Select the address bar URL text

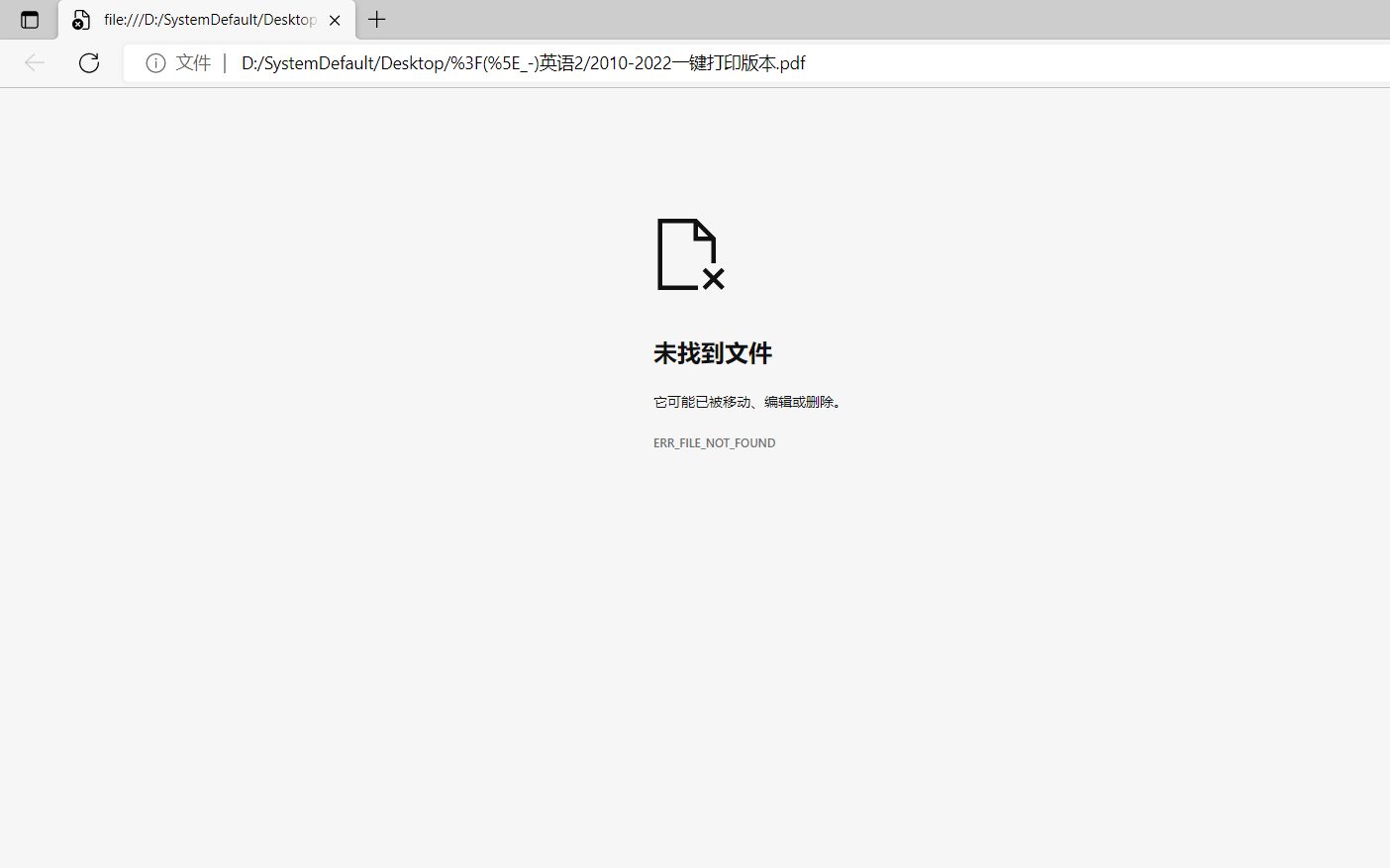pyautogui.click(x=523, y=62)
